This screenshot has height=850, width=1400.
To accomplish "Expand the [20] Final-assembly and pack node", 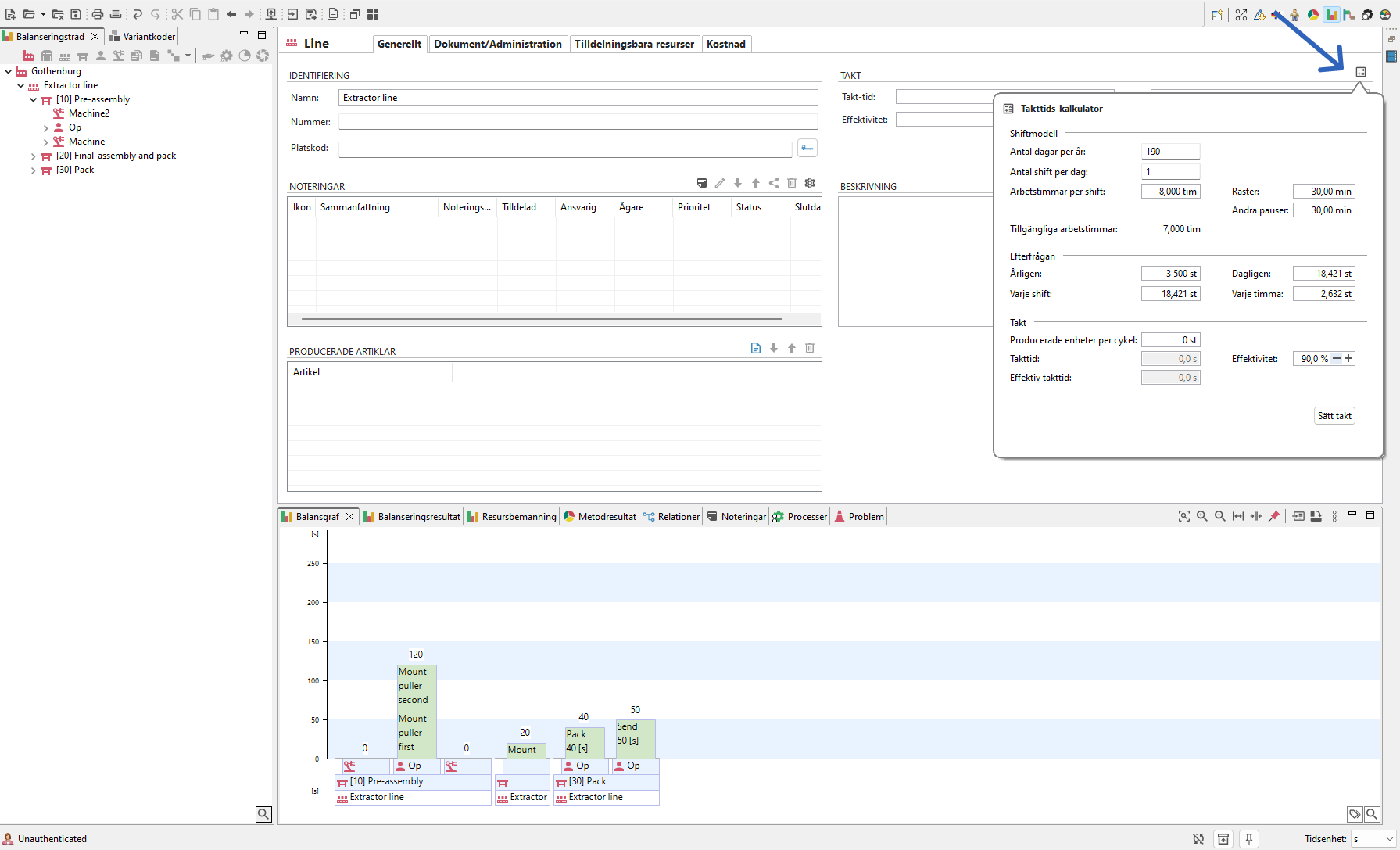I will click(x=33, y=156).
